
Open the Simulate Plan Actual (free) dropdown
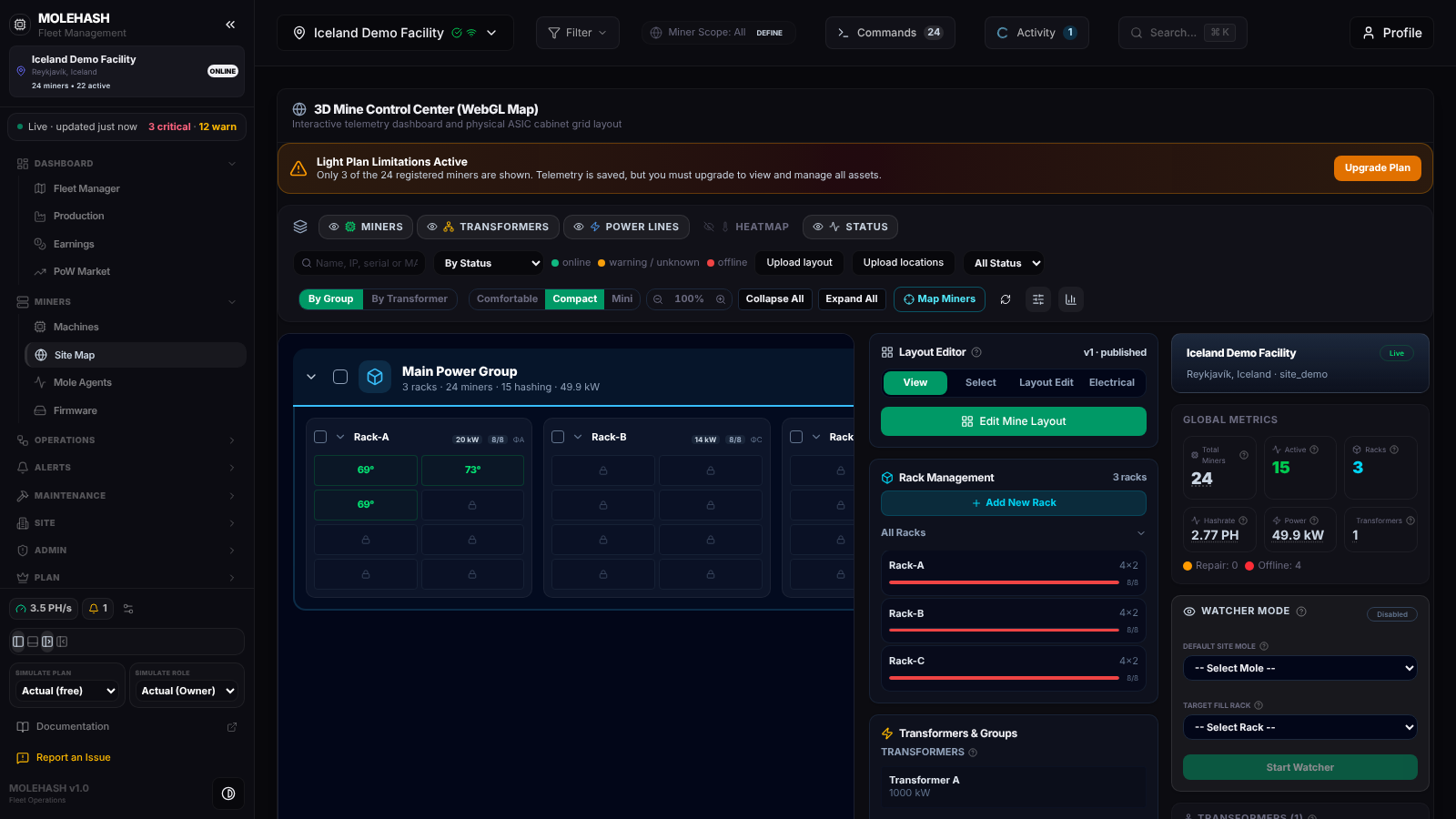click(66, 691)
